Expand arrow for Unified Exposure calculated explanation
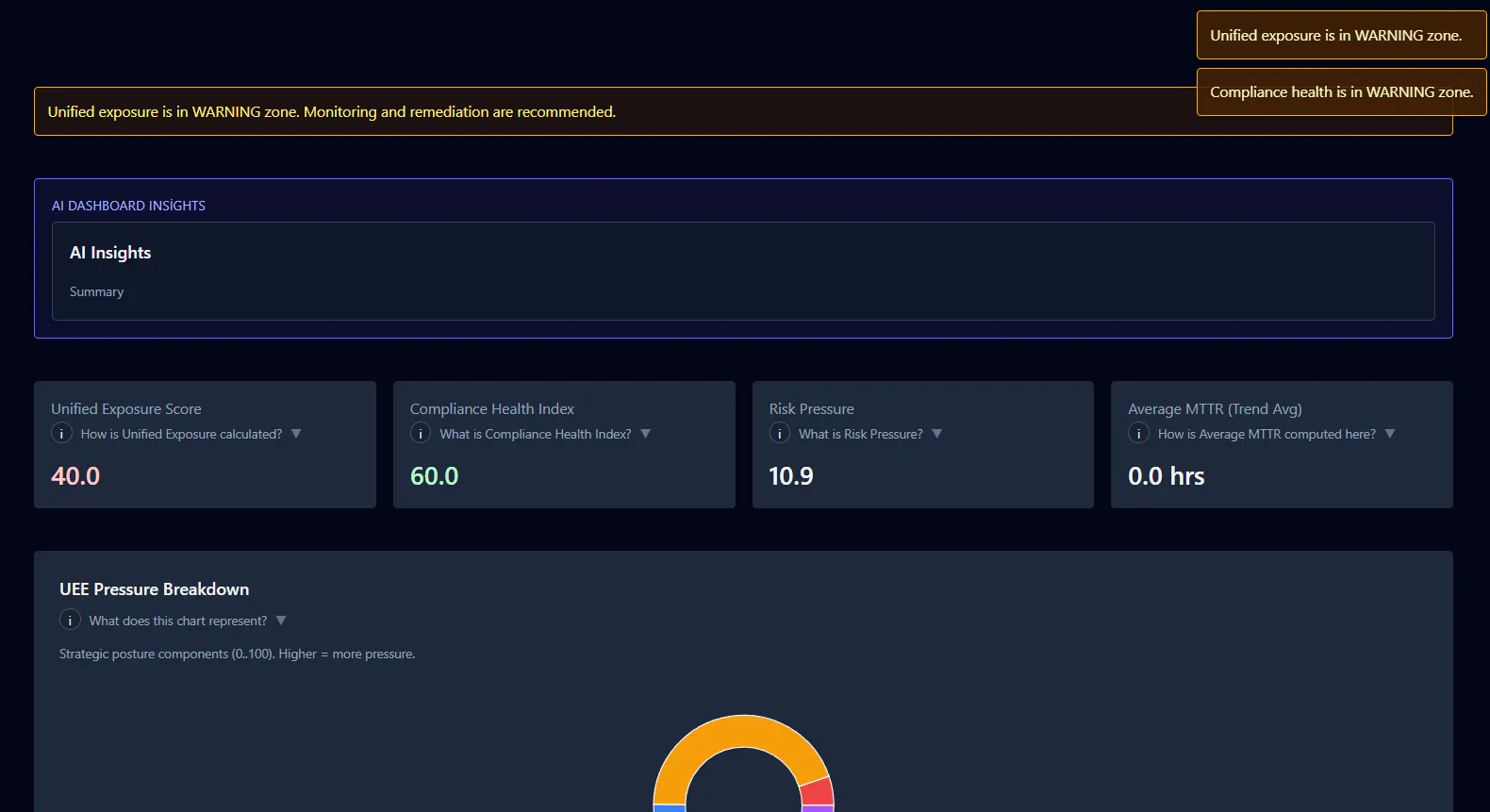1490x812 pixels. pos(296,434)
